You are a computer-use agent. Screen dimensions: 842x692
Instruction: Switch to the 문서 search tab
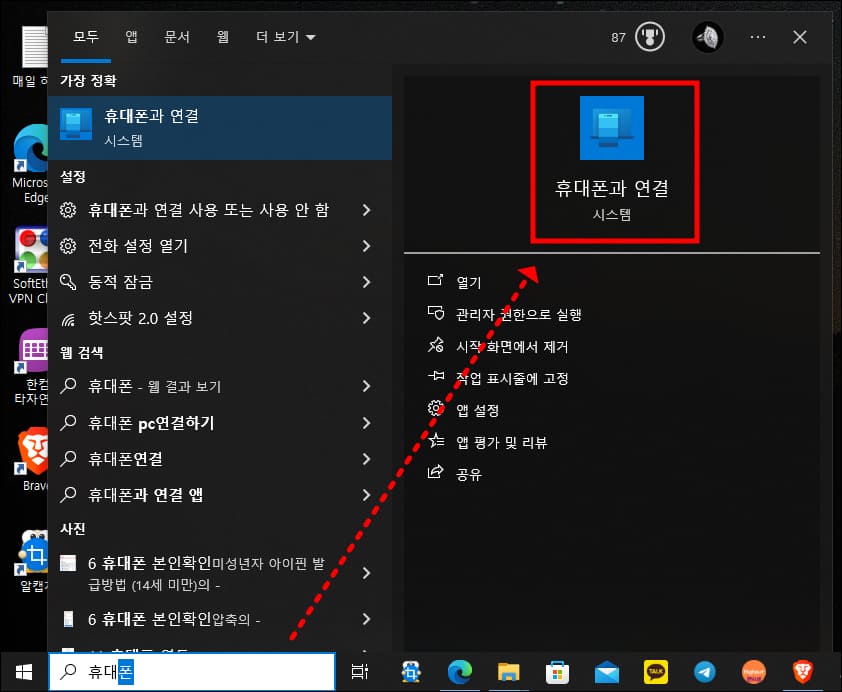tap(177, 37)
